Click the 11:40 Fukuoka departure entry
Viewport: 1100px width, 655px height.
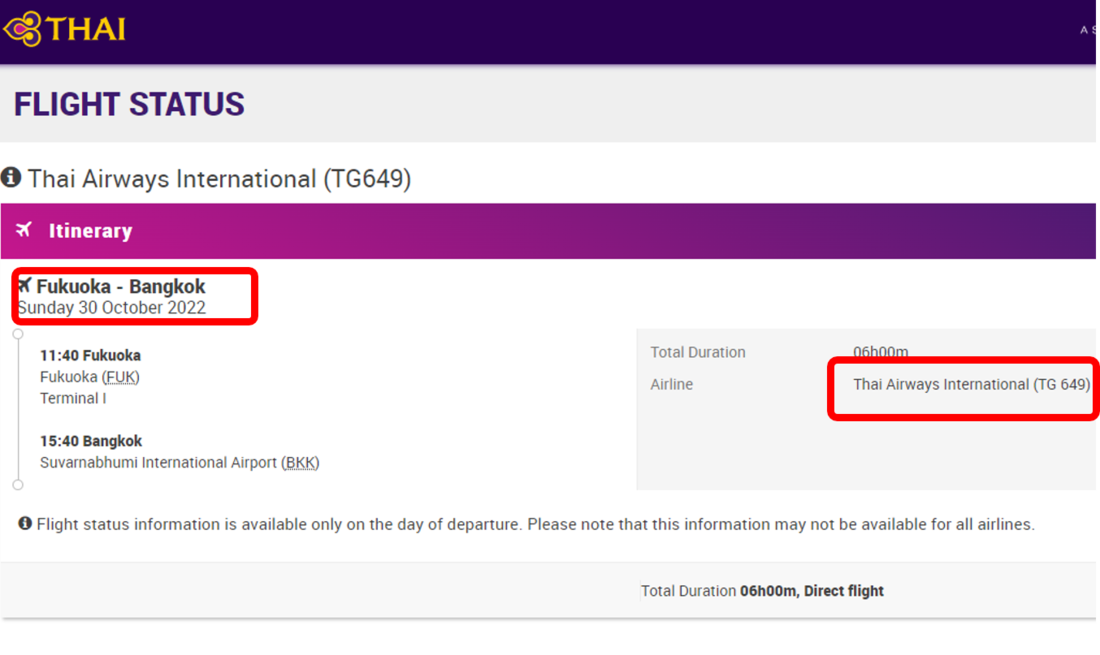90,356
